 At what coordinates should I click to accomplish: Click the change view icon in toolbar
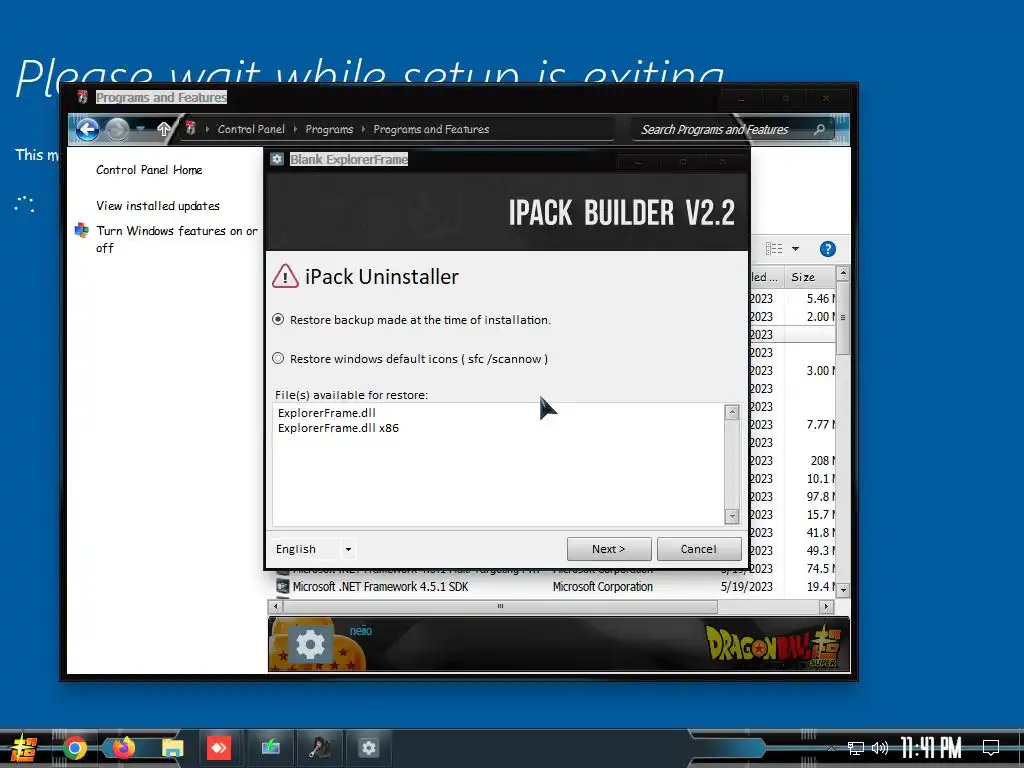774,248
